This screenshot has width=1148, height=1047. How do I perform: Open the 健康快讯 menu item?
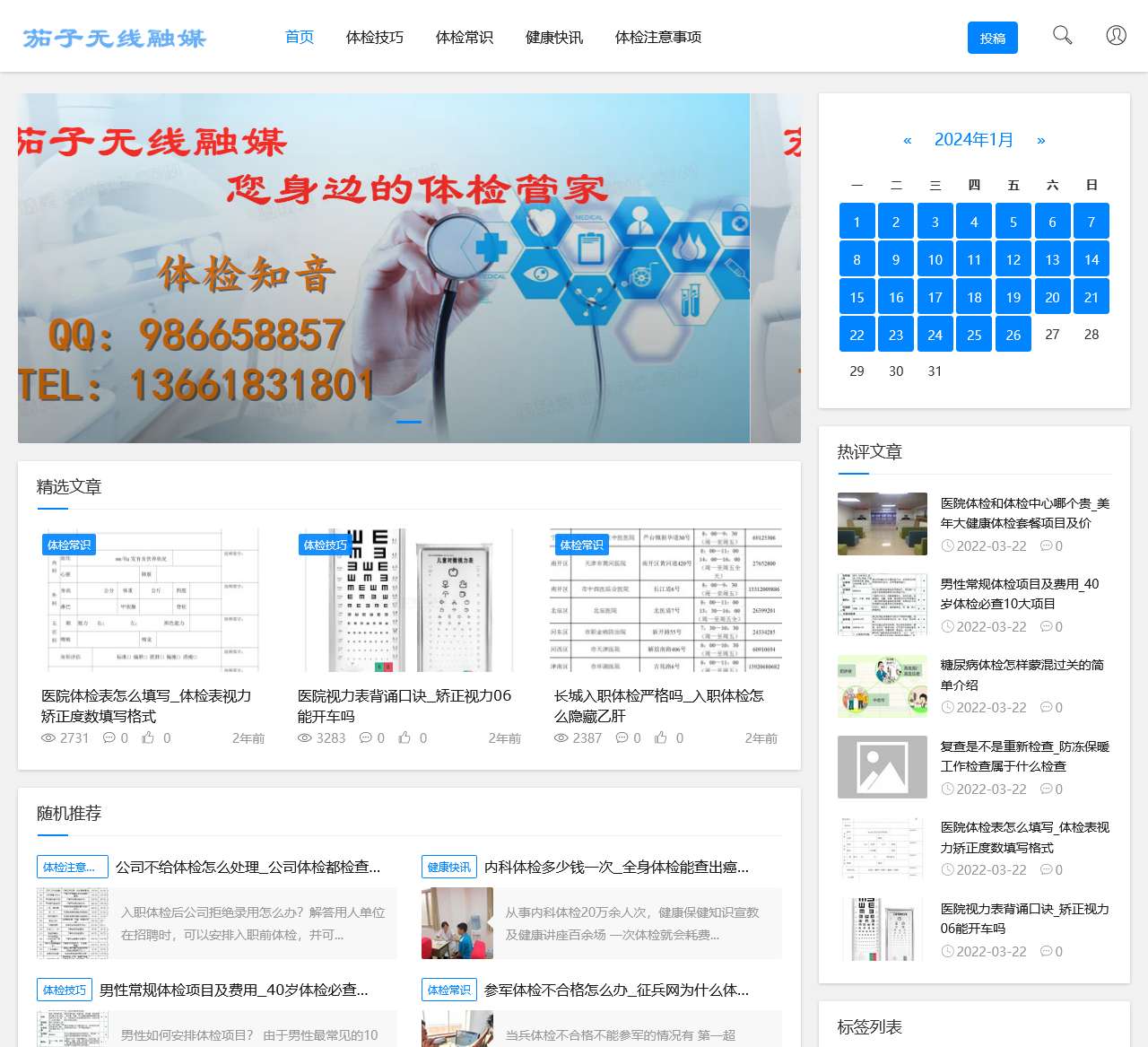[554, 38]
